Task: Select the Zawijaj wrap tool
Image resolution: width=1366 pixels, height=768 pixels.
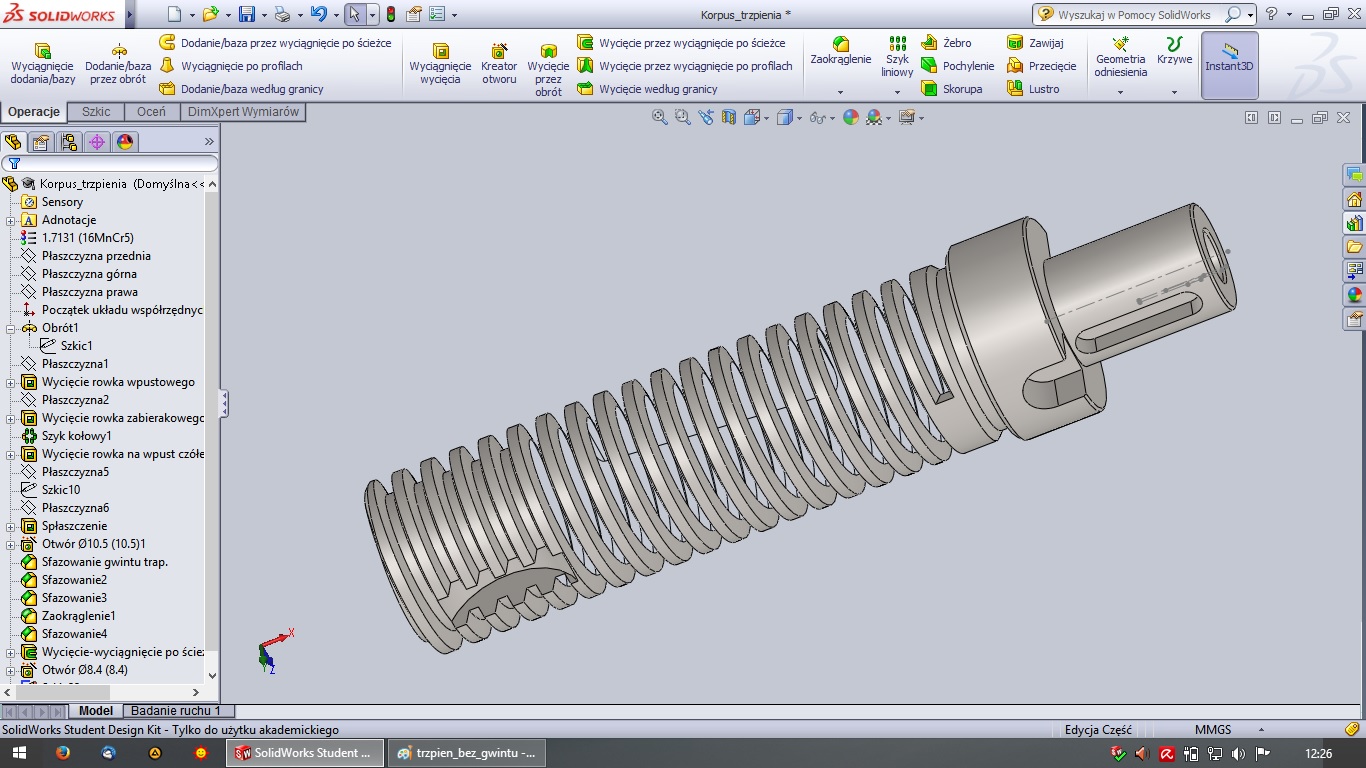Action: pos(1035,43)
